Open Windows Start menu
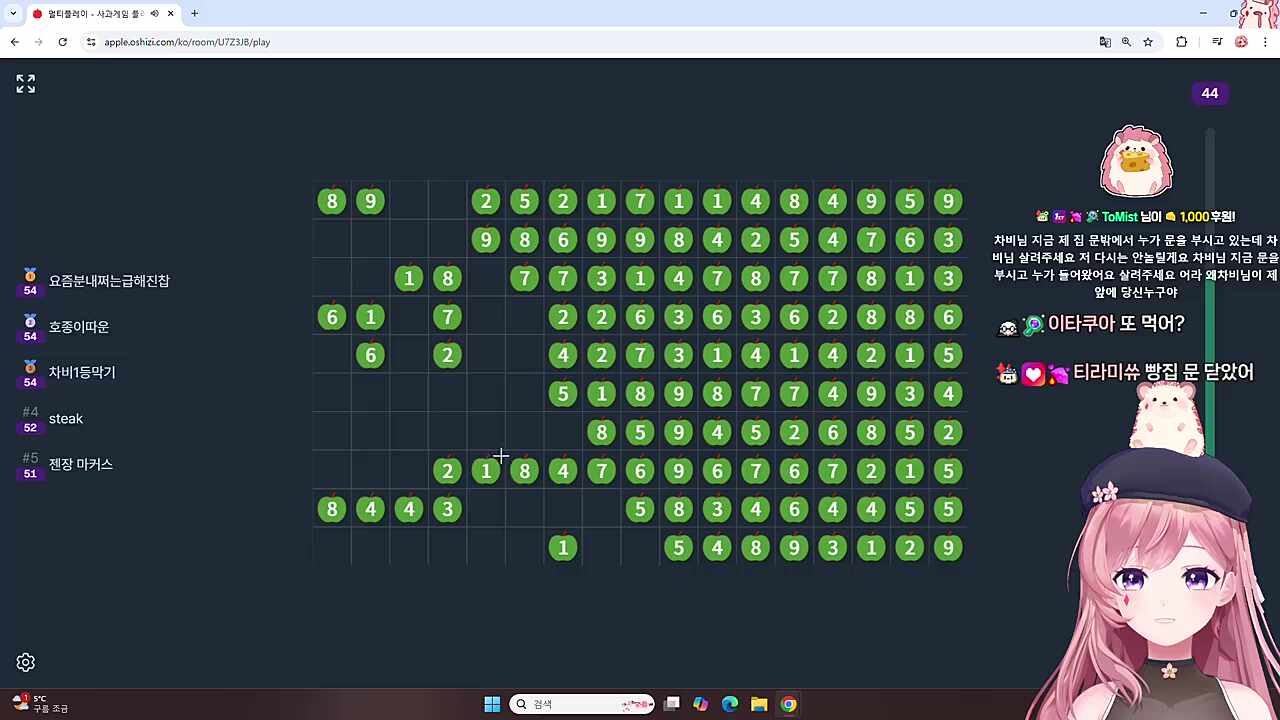 (x=492, y=704)
